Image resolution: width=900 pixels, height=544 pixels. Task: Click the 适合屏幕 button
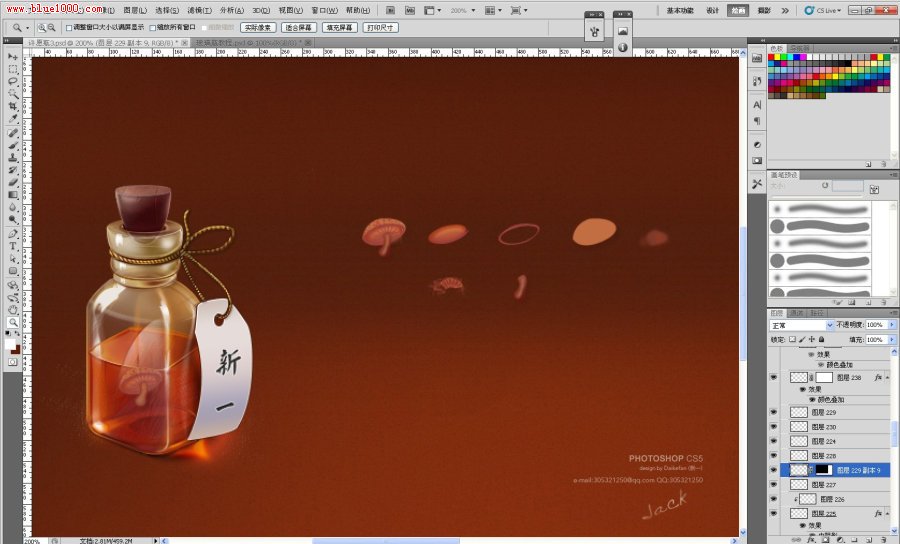298,28
